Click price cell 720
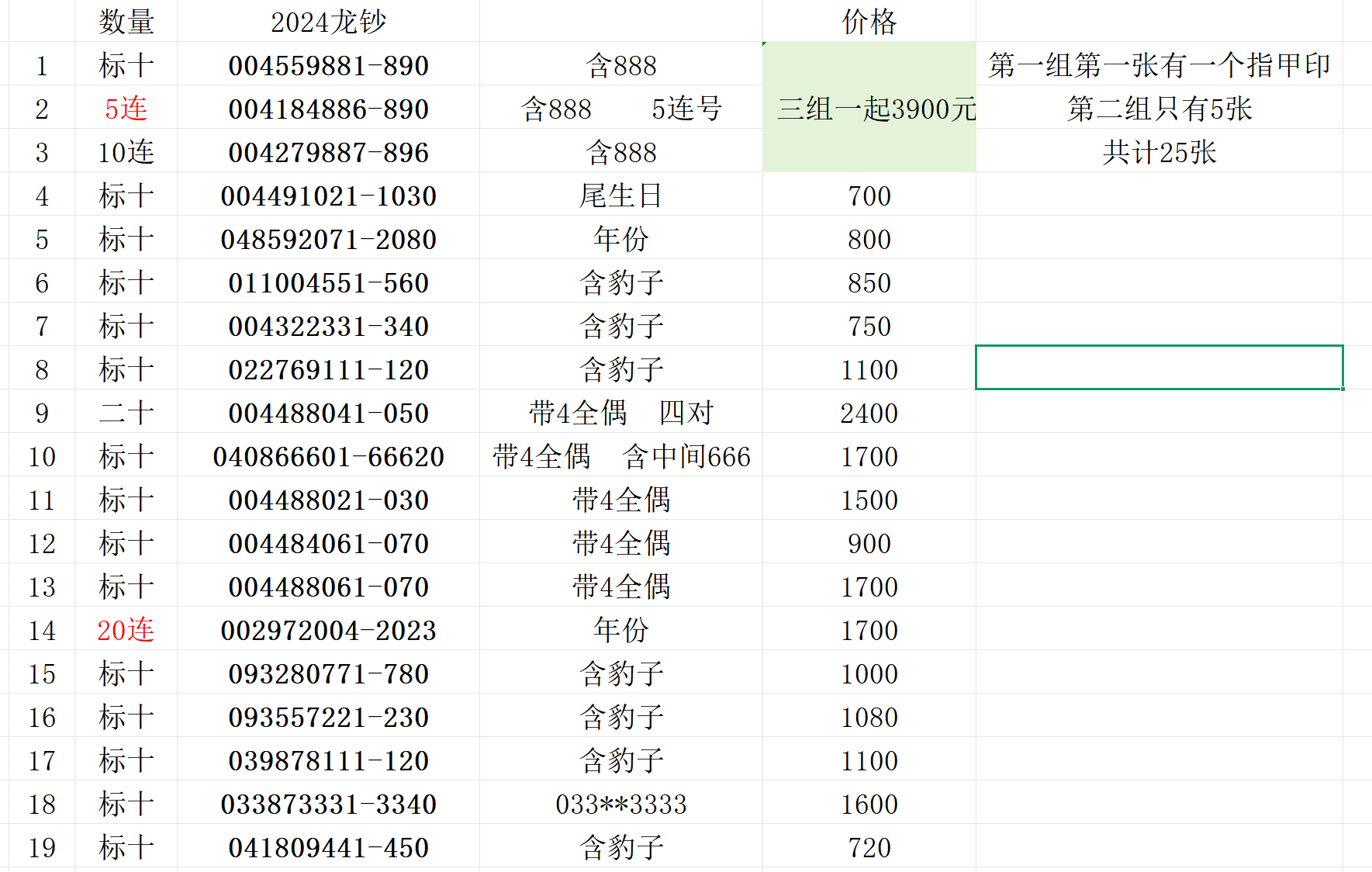The width and height of the screenshot is (1372, 872). [869, 847]
